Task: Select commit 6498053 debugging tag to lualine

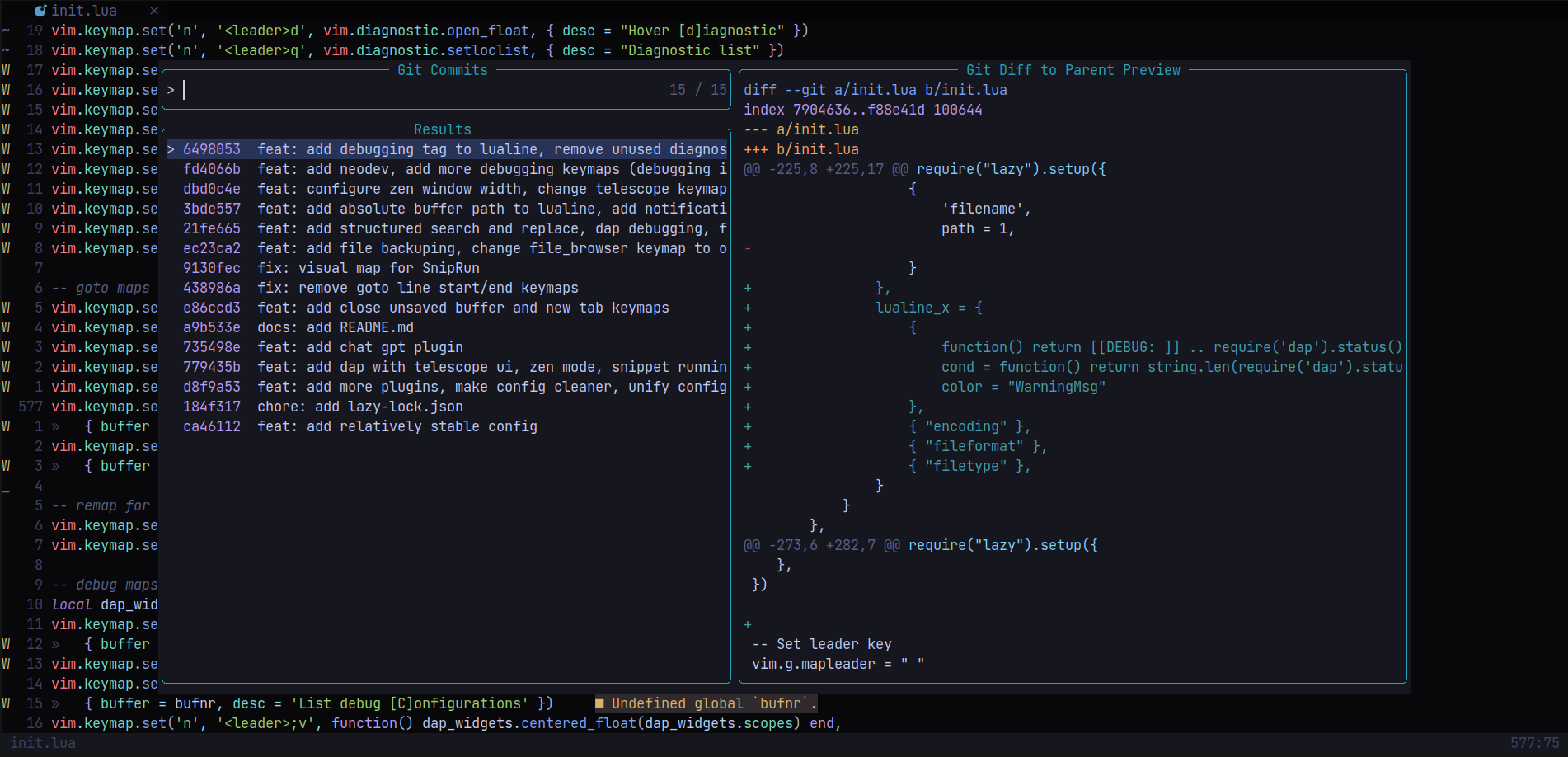Action: [447, 149]
